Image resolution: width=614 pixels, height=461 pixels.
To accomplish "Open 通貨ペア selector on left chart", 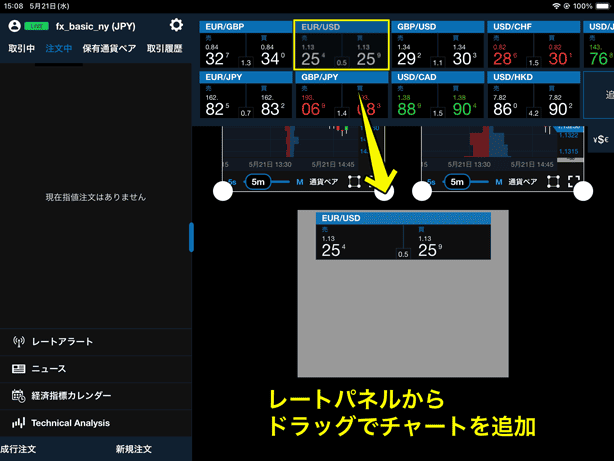I will (x=323, y=182).
